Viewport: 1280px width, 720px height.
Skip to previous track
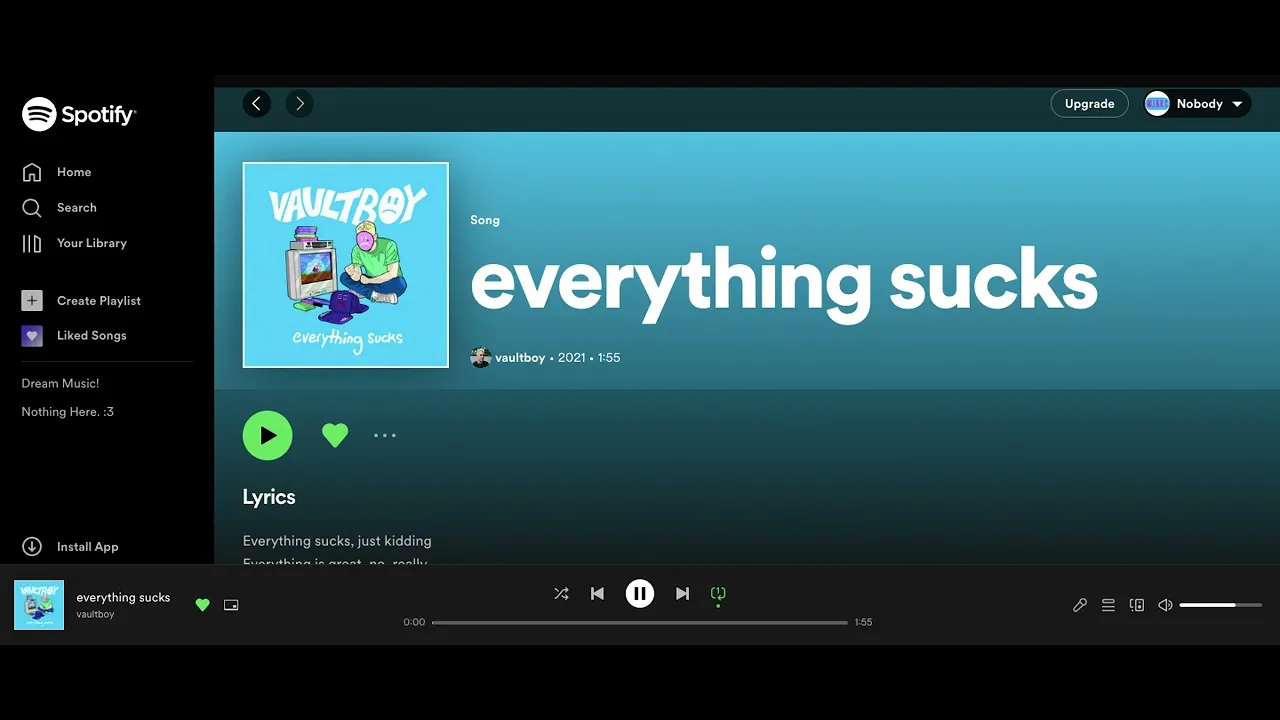597,594
